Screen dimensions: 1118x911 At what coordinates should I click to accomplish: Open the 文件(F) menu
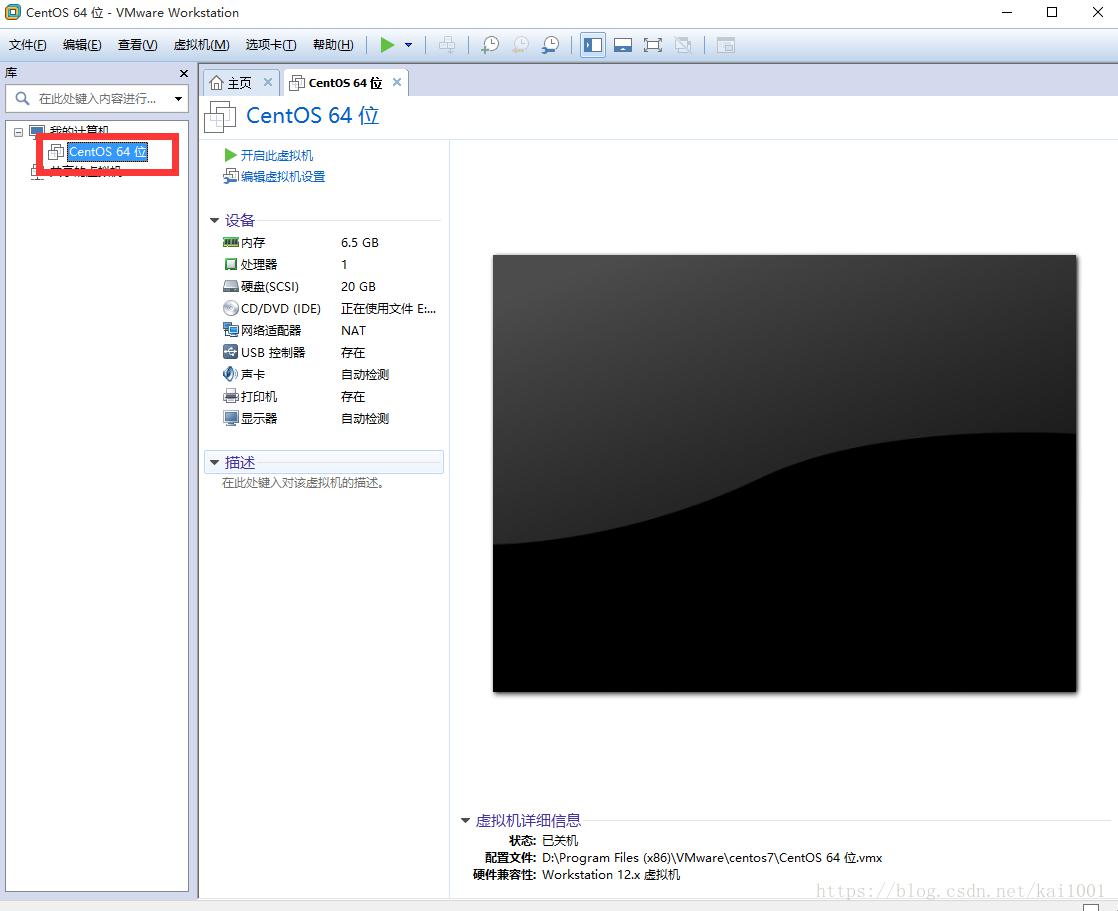(27, 45)
